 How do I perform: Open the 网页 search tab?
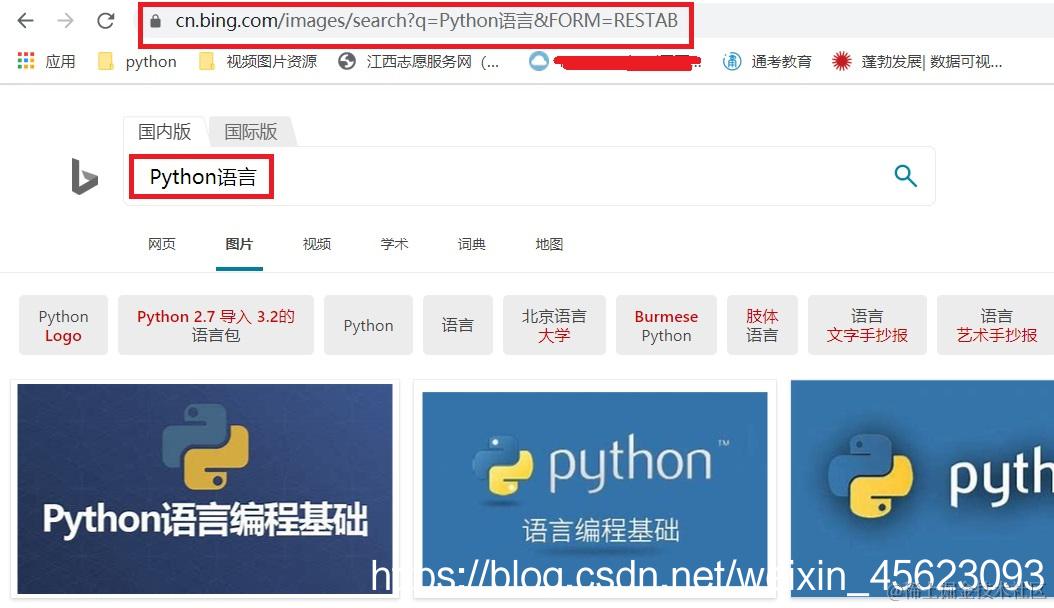coord(161,243)
